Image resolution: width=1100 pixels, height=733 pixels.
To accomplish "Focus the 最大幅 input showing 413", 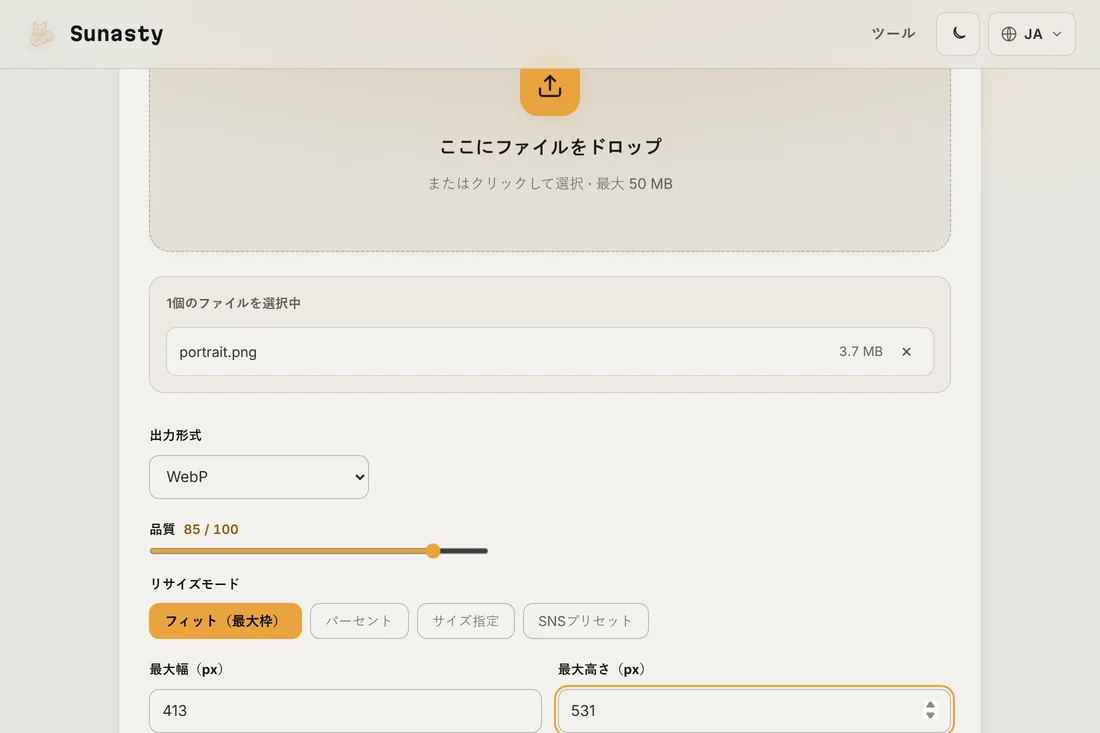I will [x=345, y=711].
